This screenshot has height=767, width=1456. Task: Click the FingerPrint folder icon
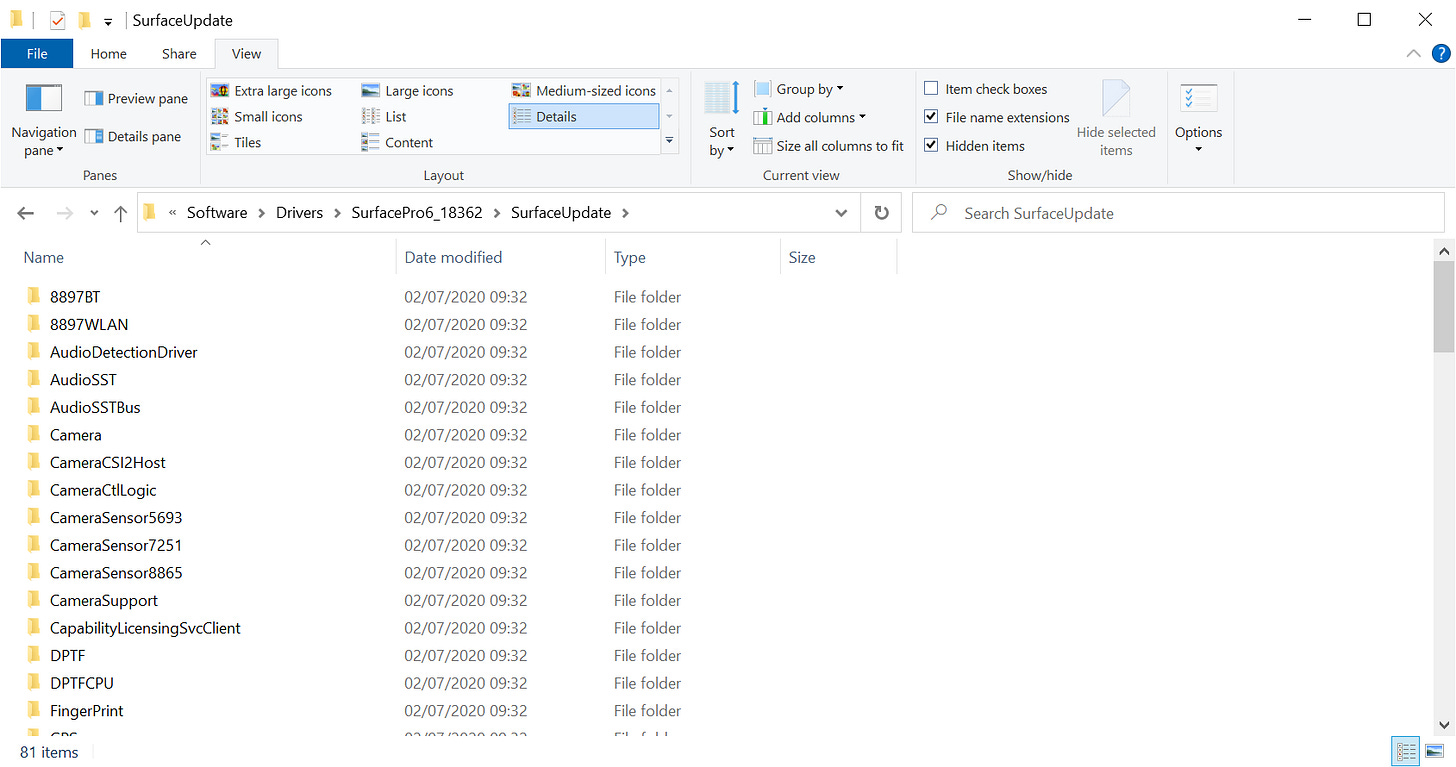[x=34, y=711]
